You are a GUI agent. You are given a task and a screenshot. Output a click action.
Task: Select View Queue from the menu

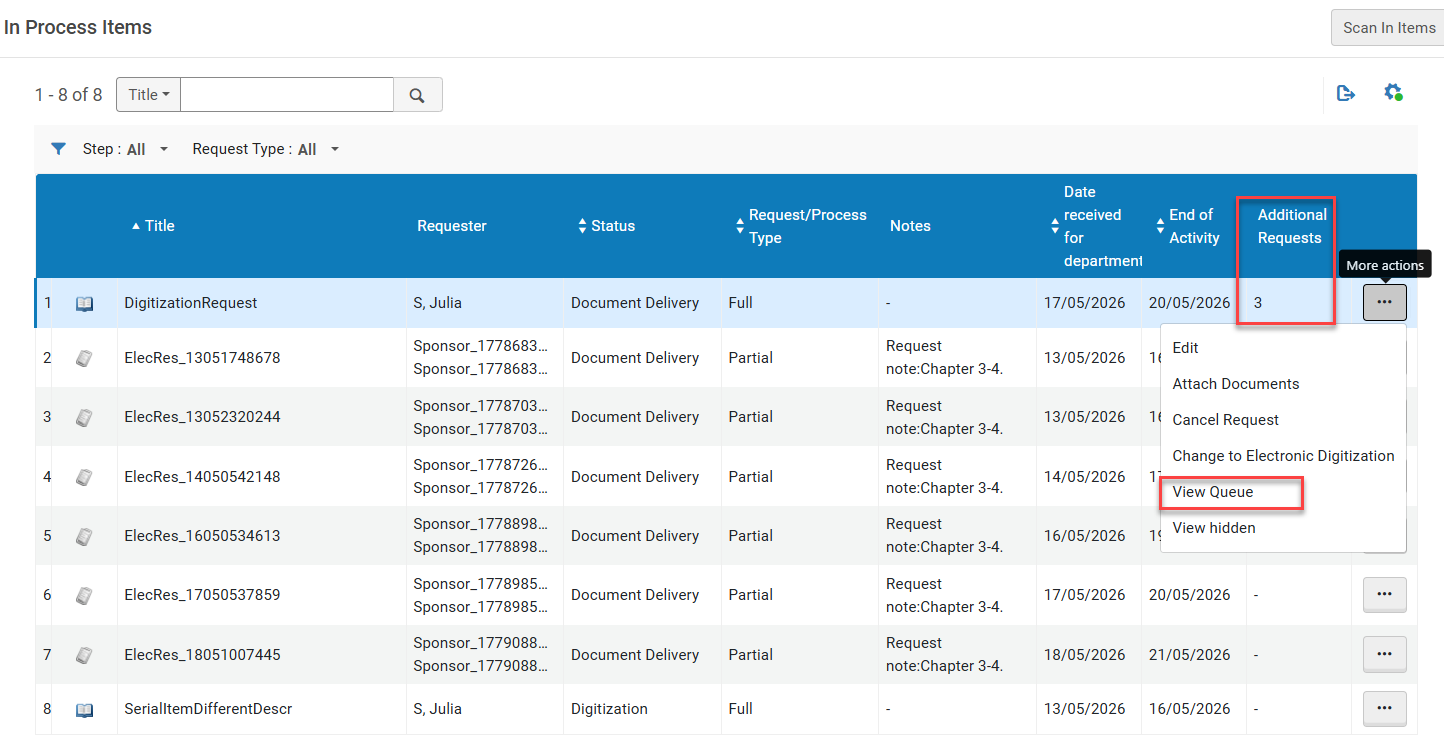1213,492
